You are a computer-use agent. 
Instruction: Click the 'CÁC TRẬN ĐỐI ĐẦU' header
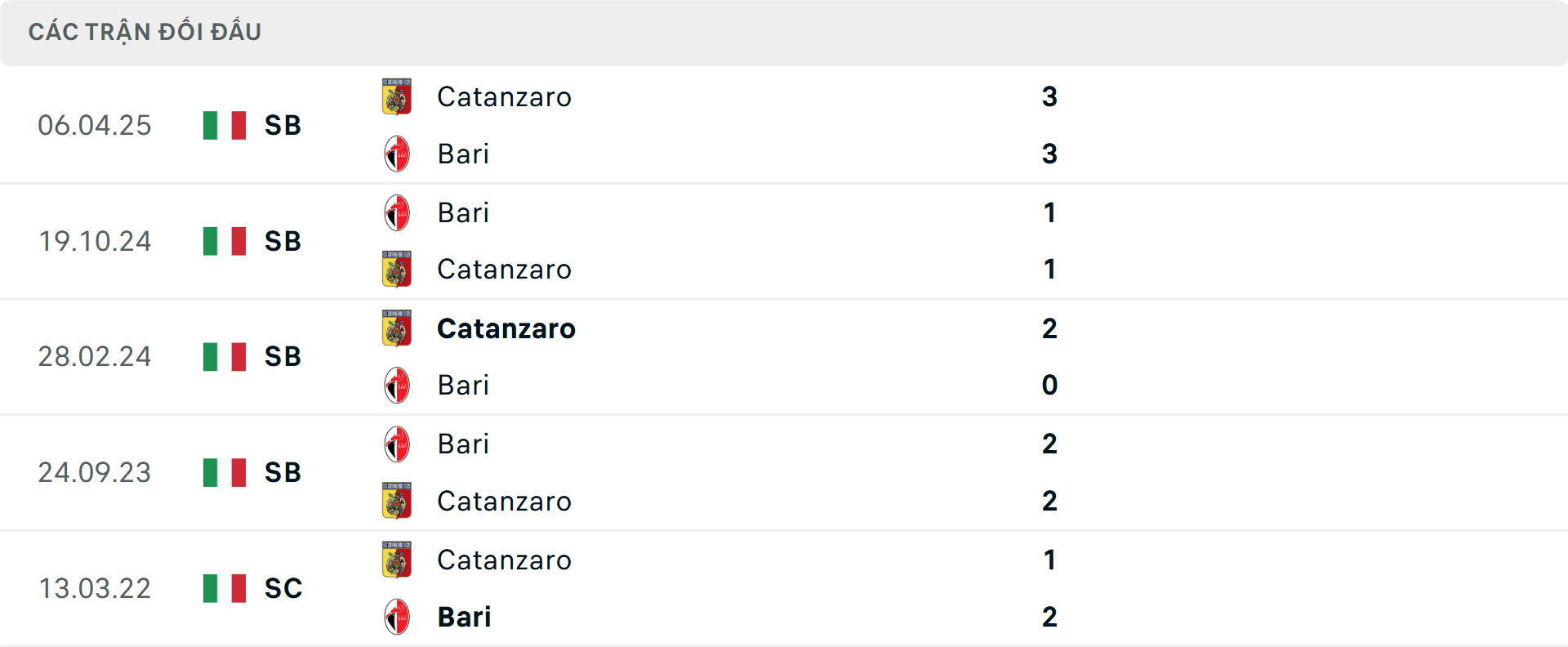[x=145, y=32]
